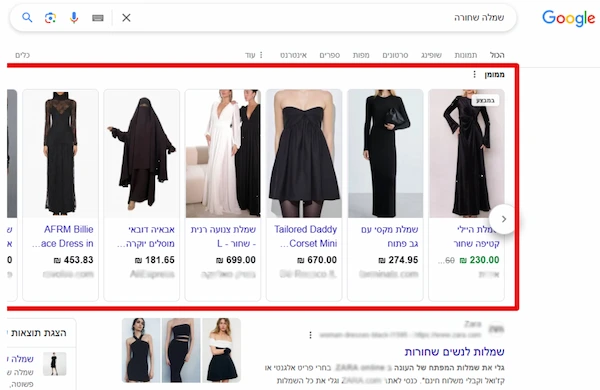Click the AFRM lace dress photo
600x390 pixels.
60,153
